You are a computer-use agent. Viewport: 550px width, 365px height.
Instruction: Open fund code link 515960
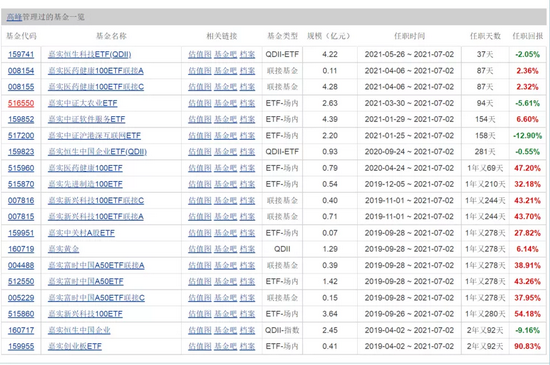[x=21, y=168]
